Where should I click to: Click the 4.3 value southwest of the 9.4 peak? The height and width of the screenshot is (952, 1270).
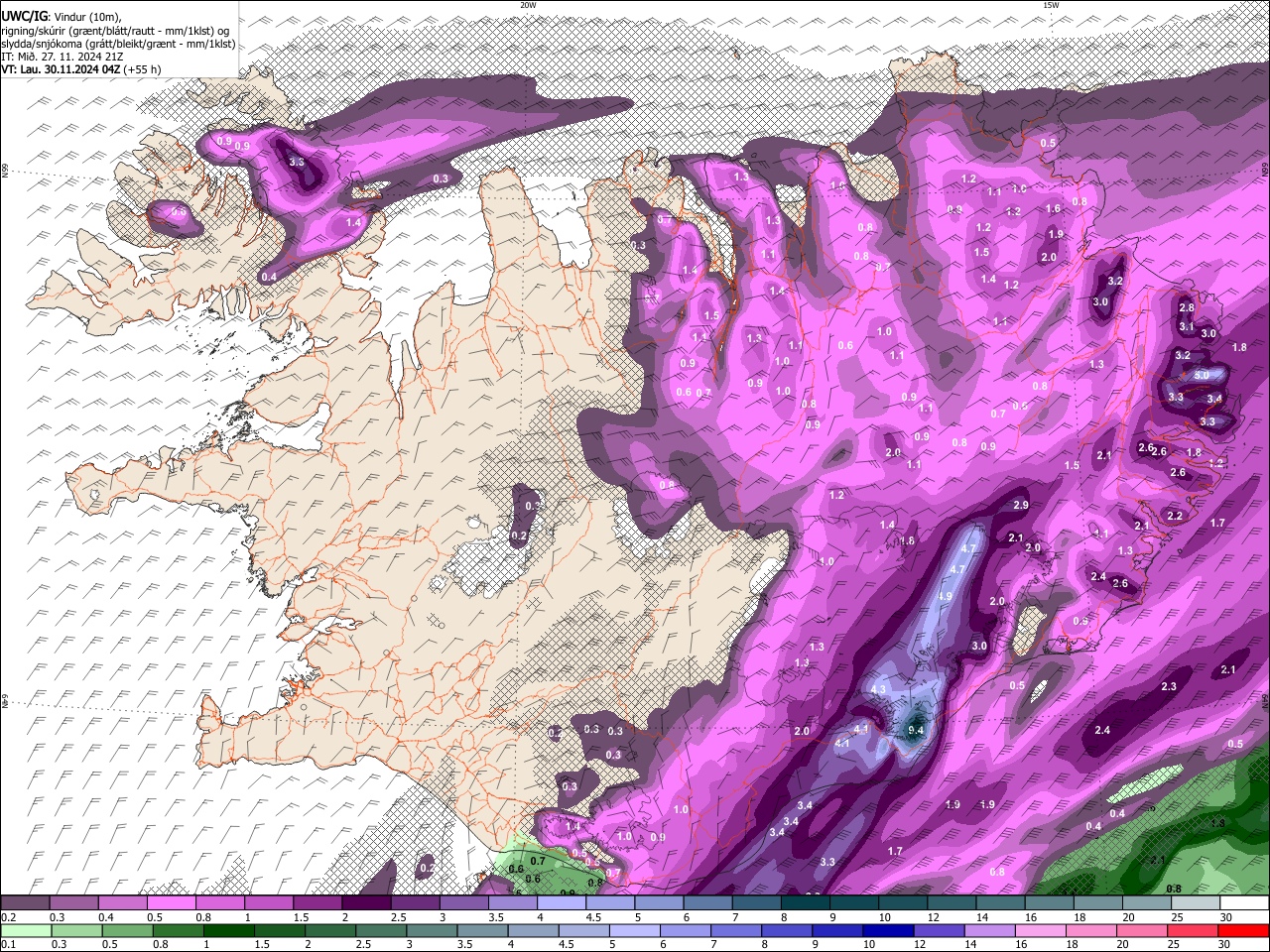point(878,689)
